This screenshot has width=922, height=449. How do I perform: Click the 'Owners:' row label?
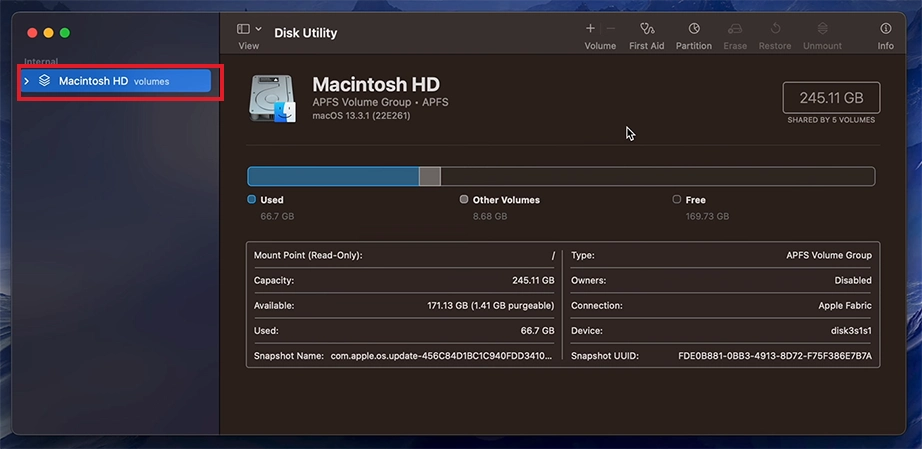(x=589, y=280)
